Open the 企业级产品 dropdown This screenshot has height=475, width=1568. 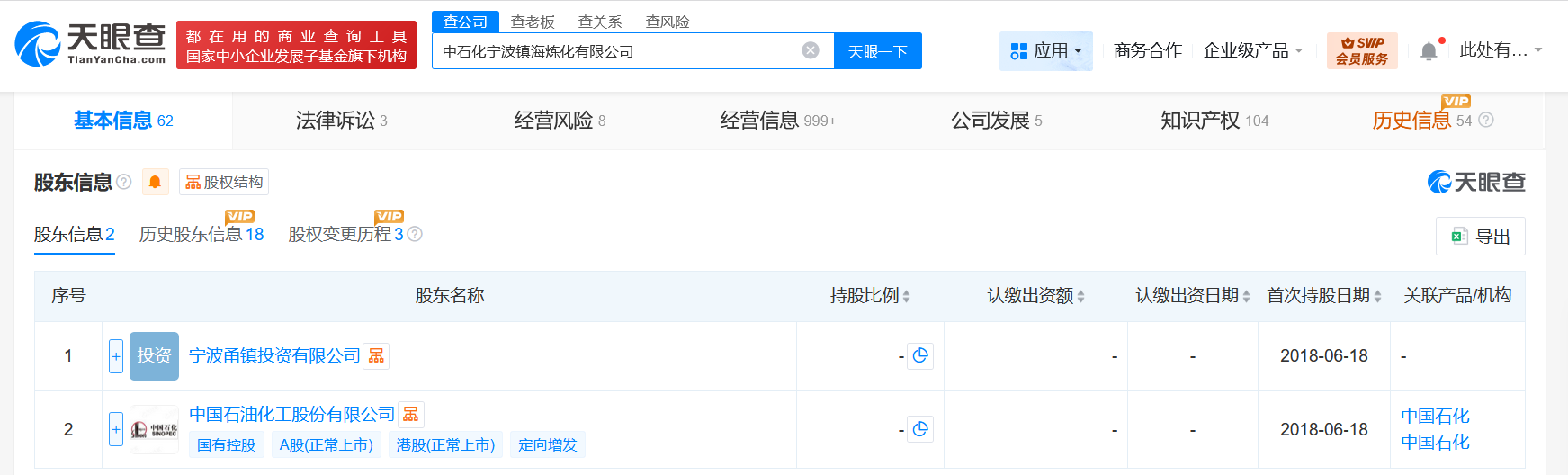(x=1252, y=51)
